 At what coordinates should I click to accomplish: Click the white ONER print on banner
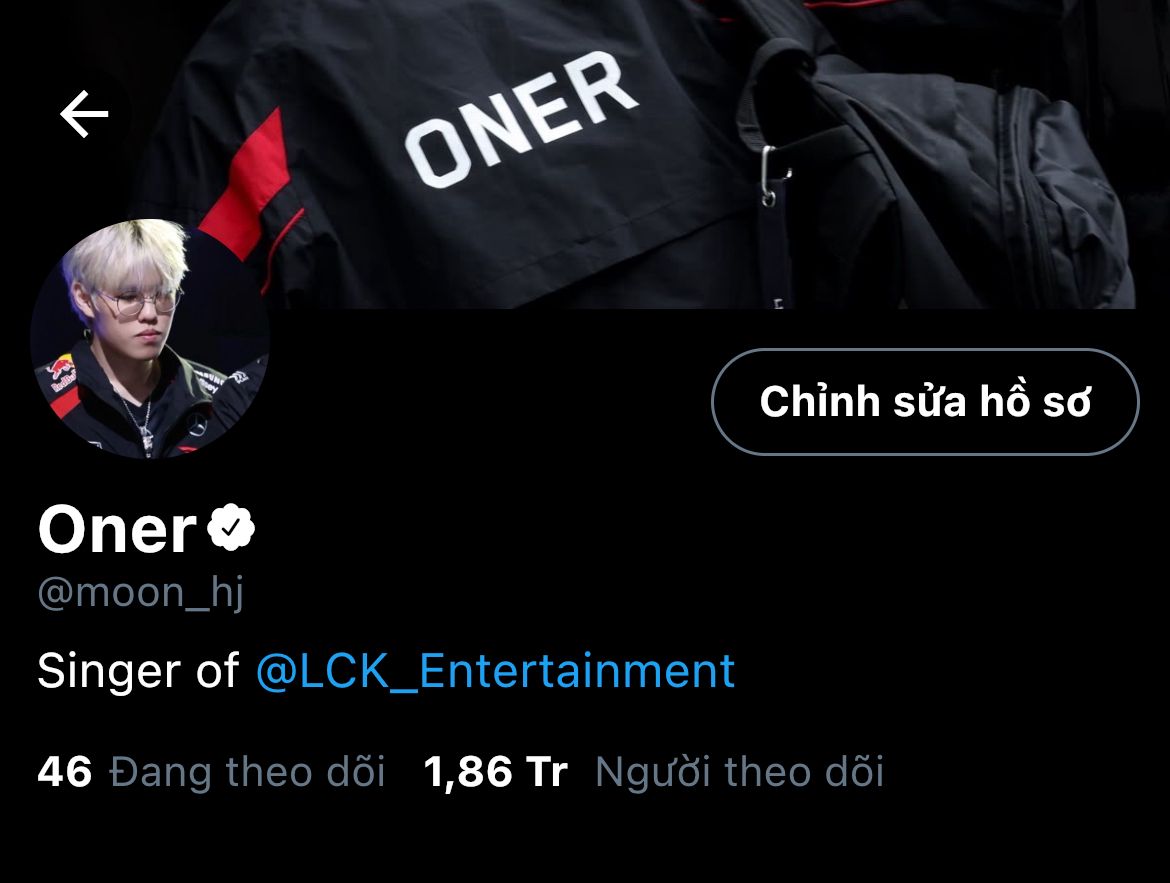pyautogui.click(x=521, y=119)
